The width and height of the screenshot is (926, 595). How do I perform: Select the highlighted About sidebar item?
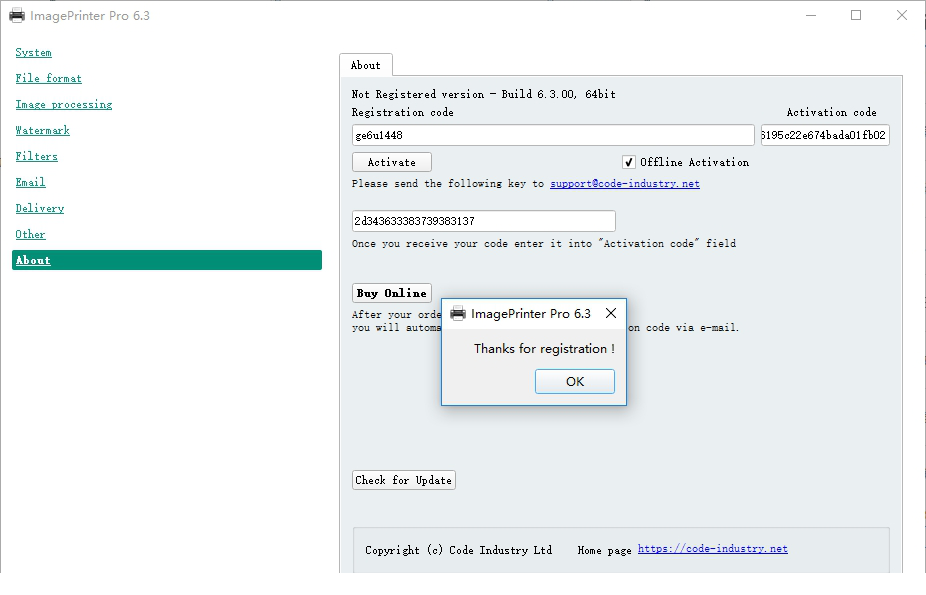167,260
